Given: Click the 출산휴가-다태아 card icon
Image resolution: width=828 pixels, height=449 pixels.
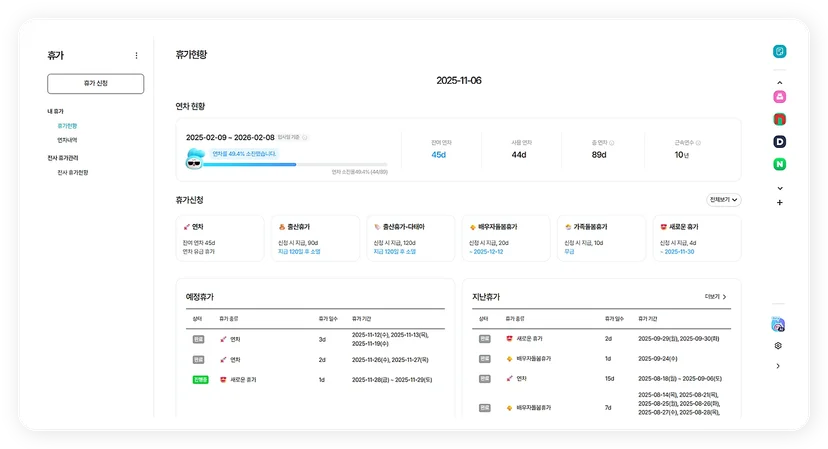Looking at the screenshot, I should (x=377, y=227).
